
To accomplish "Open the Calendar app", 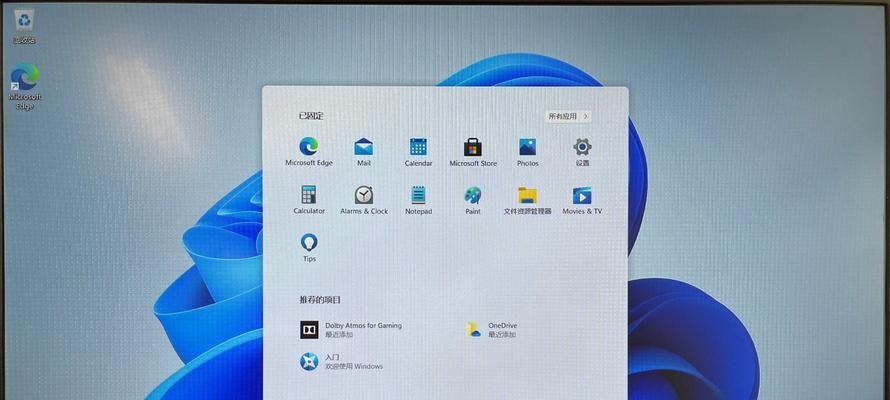I will (x=418, y=151).
